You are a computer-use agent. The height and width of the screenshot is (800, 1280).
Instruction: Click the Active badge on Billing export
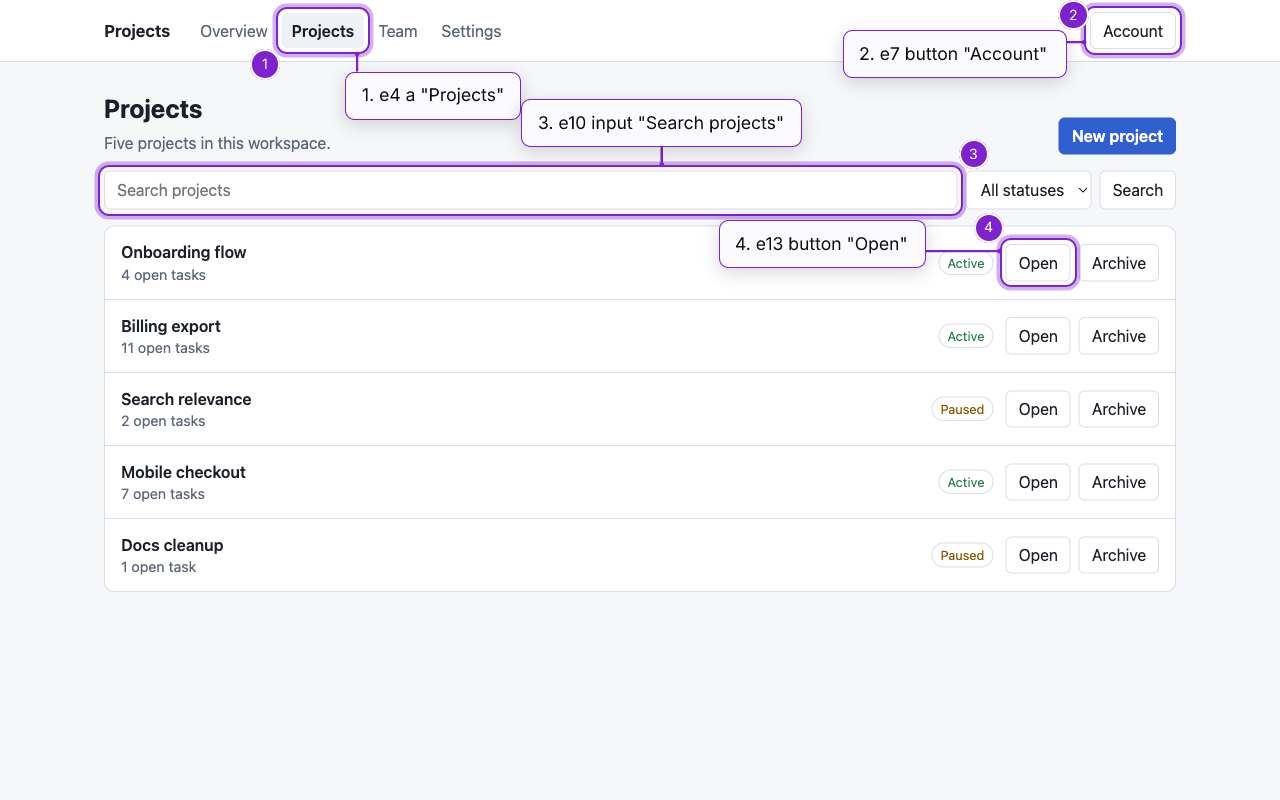click(966, 337)
